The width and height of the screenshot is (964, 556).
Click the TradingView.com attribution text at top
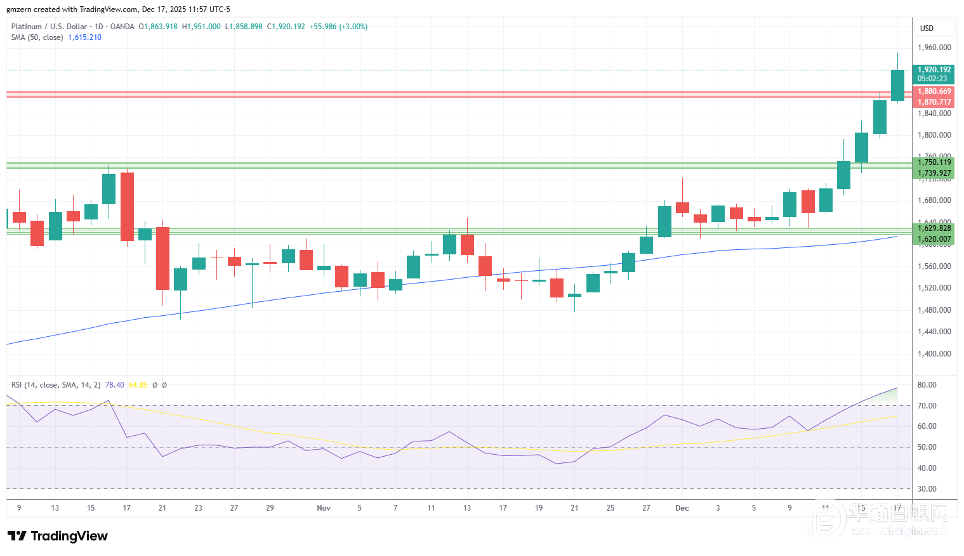[x=150, y=9]
